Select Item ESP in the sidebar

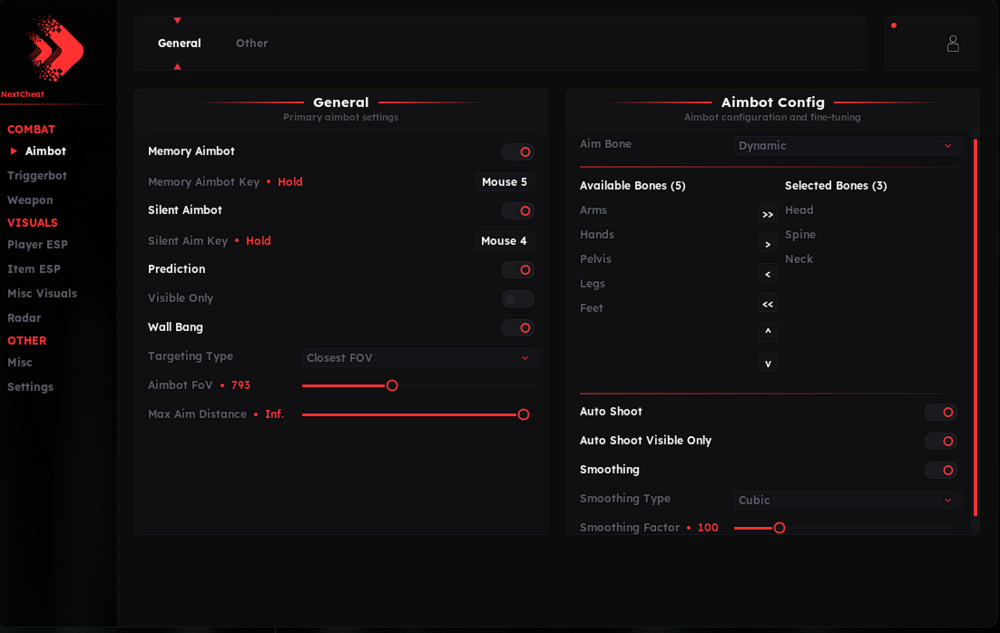pyautogui.click(x=34, y=269)
